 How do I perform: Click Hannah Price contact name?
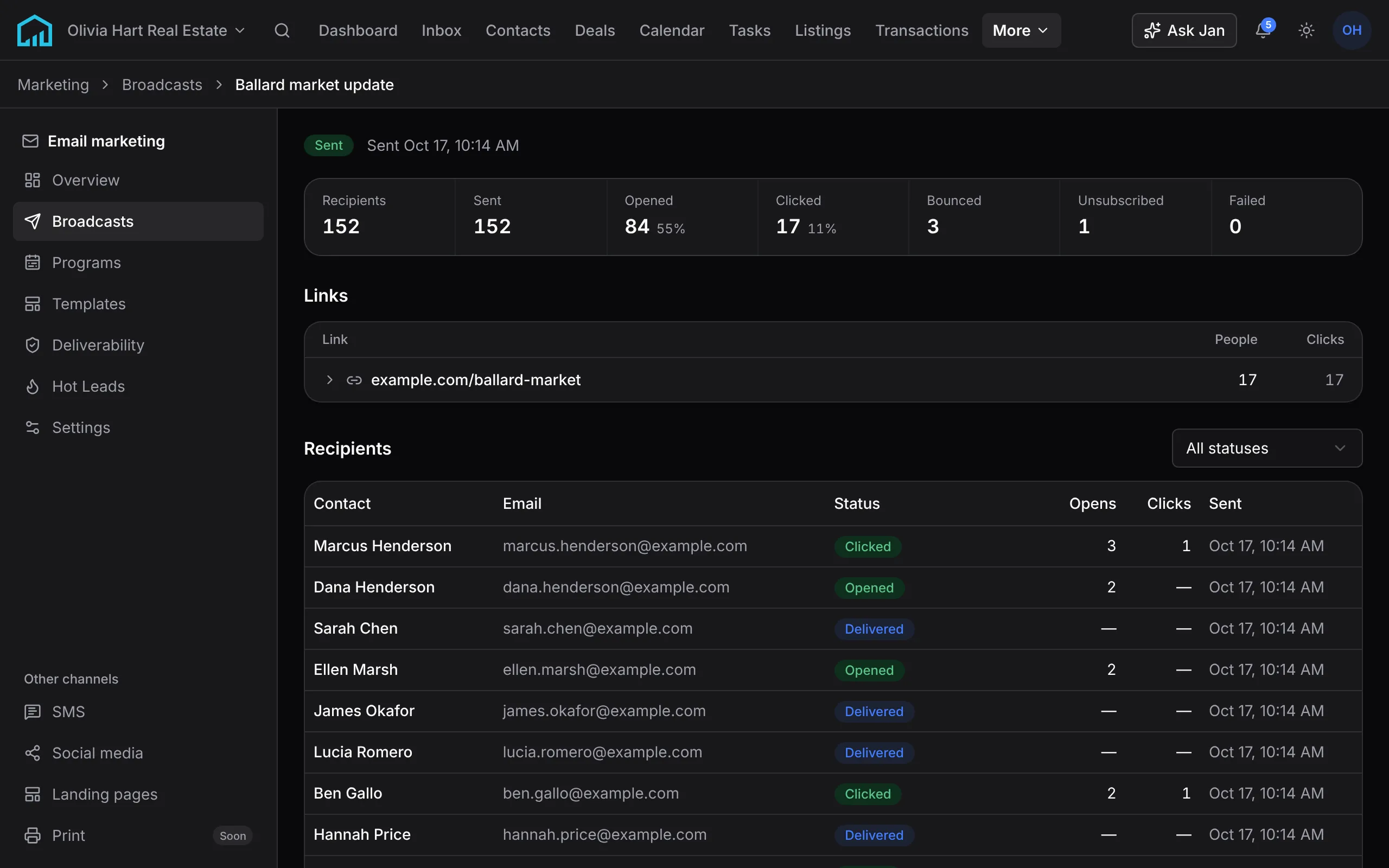click(362, 835)
